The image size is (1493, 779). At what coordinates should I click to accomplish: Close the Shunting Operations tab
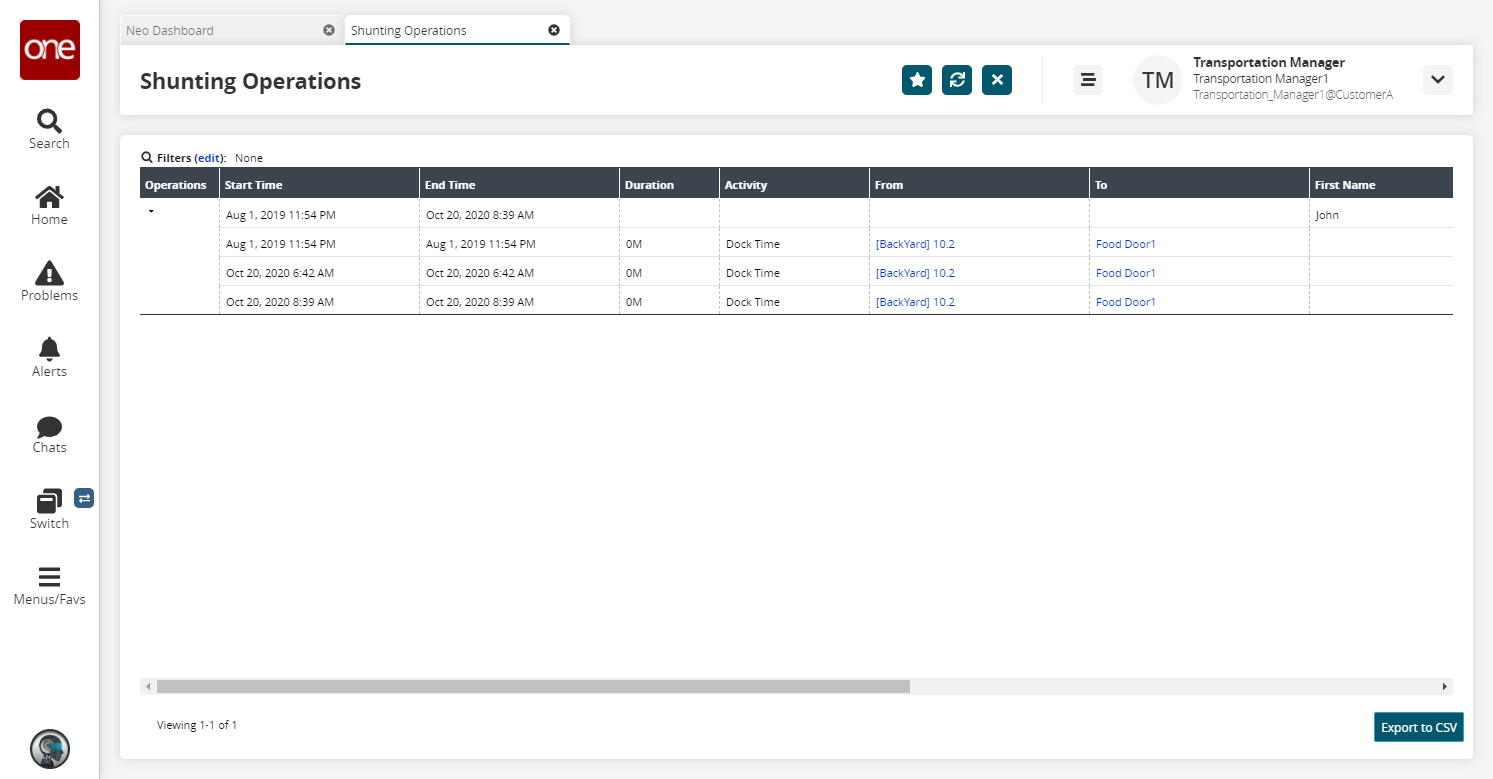click(x=554, y=30)
